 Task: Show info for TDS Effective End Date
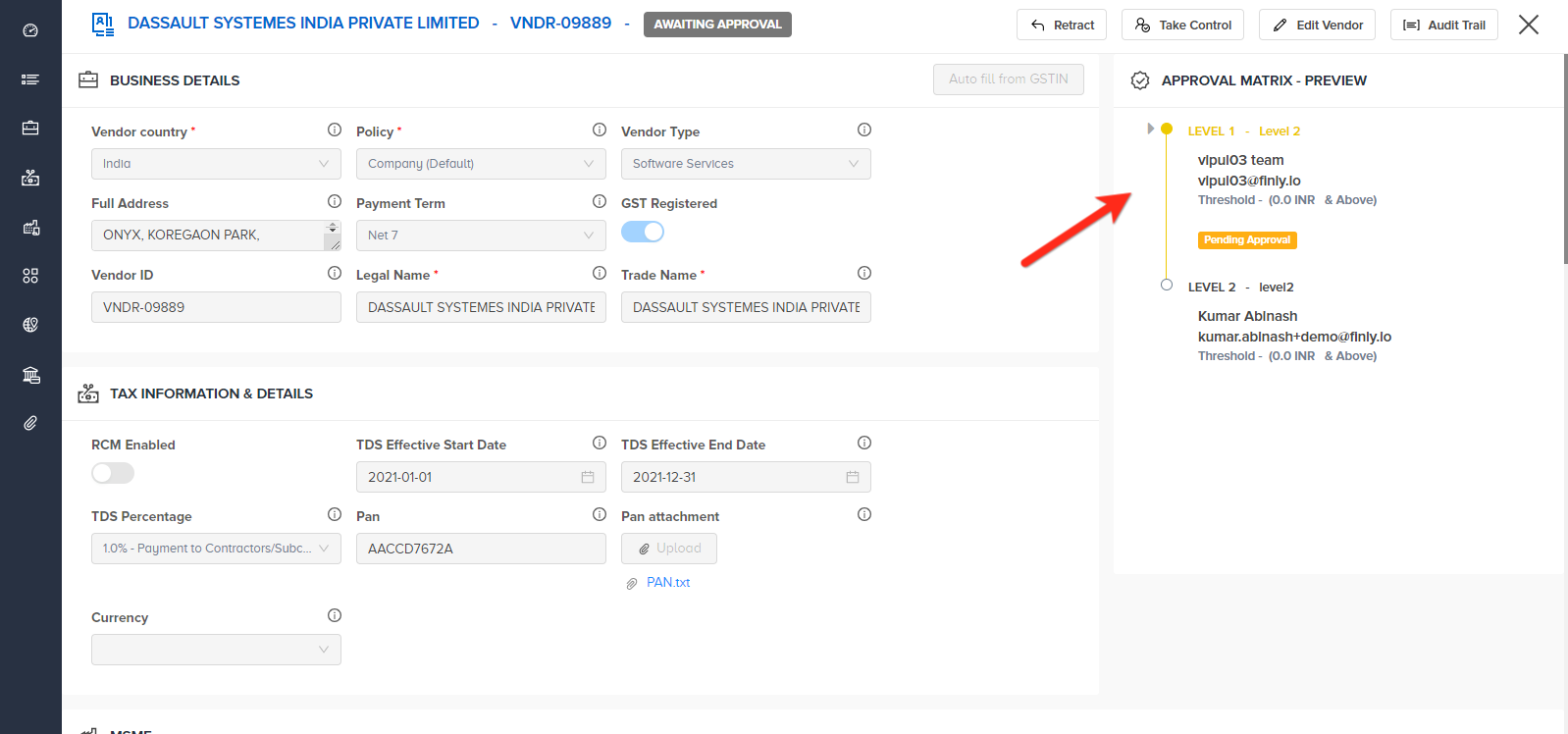864,443
